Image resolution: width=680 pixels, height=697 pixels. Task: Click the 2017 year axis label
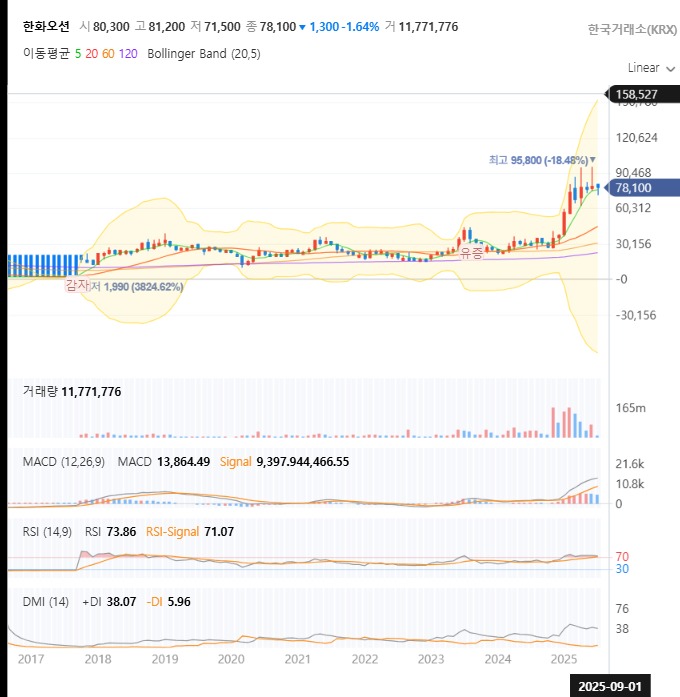pyautogui.click(x=31, y=659)
